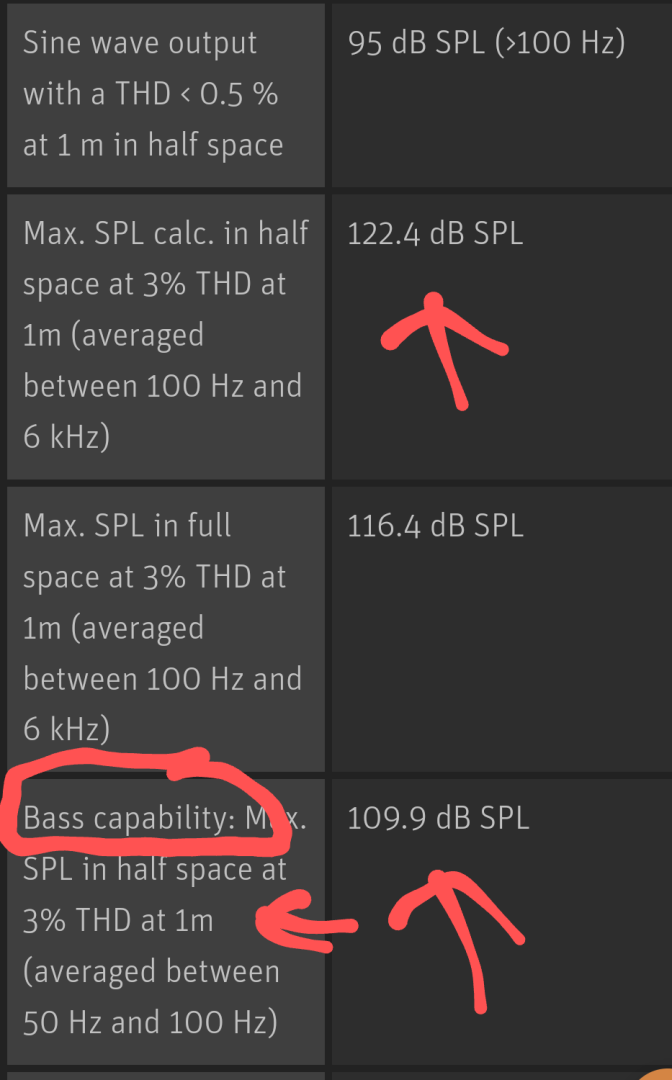The width and height of the screenshot is (672, 1080).
Task: Click '(averaged between' in Bass capability row
Action: [x=151, y=973]
